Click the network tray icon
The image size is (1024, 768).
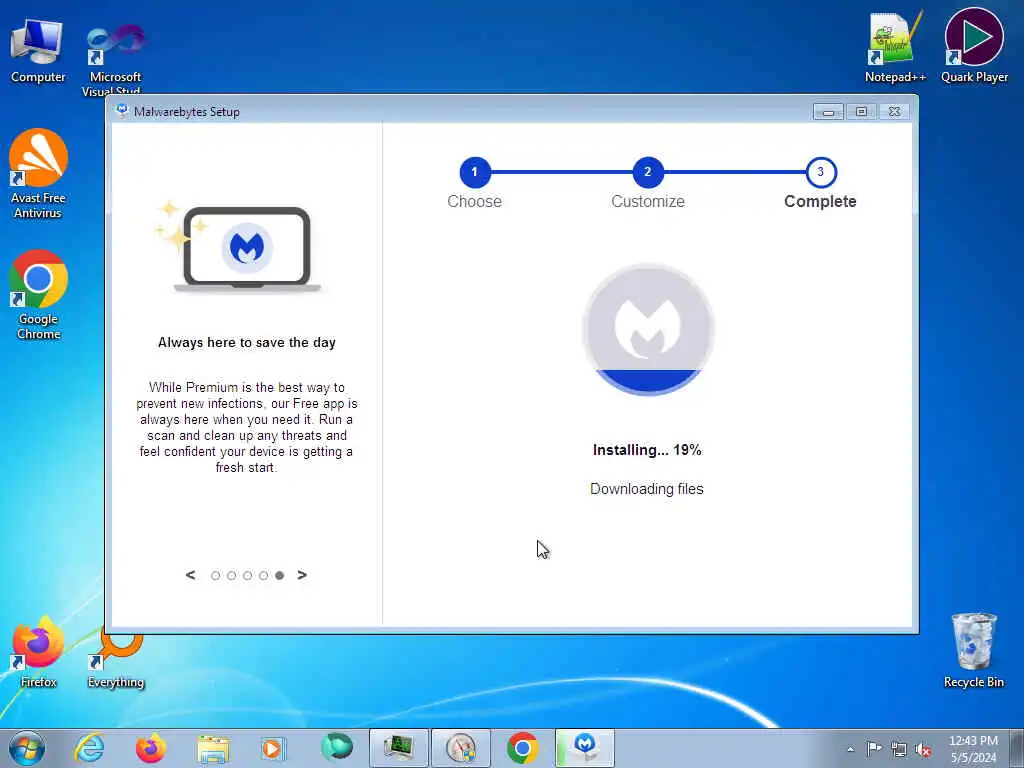(x=899, y=749)
